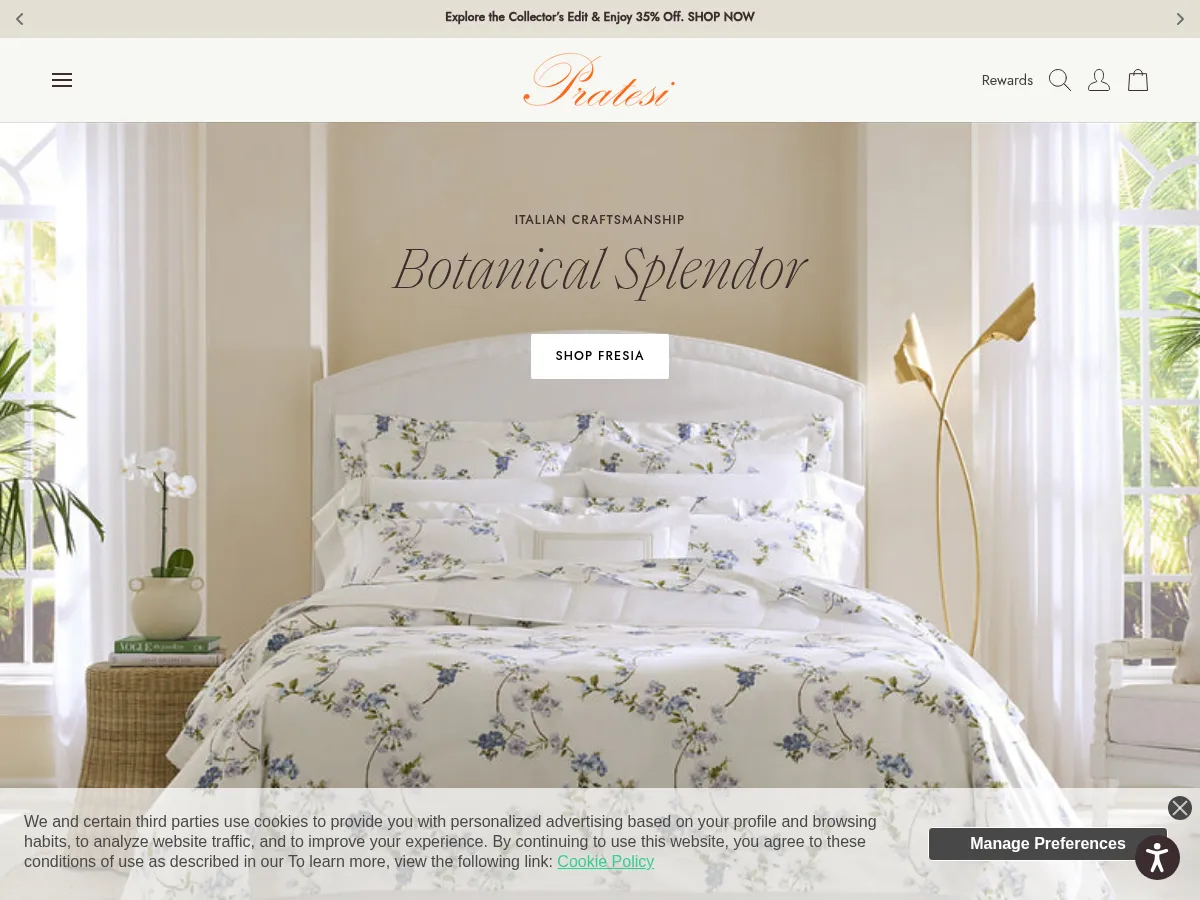Open Manage Preferences for cookies
Viewport: 1200px width, 900px height.
click(1047, 844)
